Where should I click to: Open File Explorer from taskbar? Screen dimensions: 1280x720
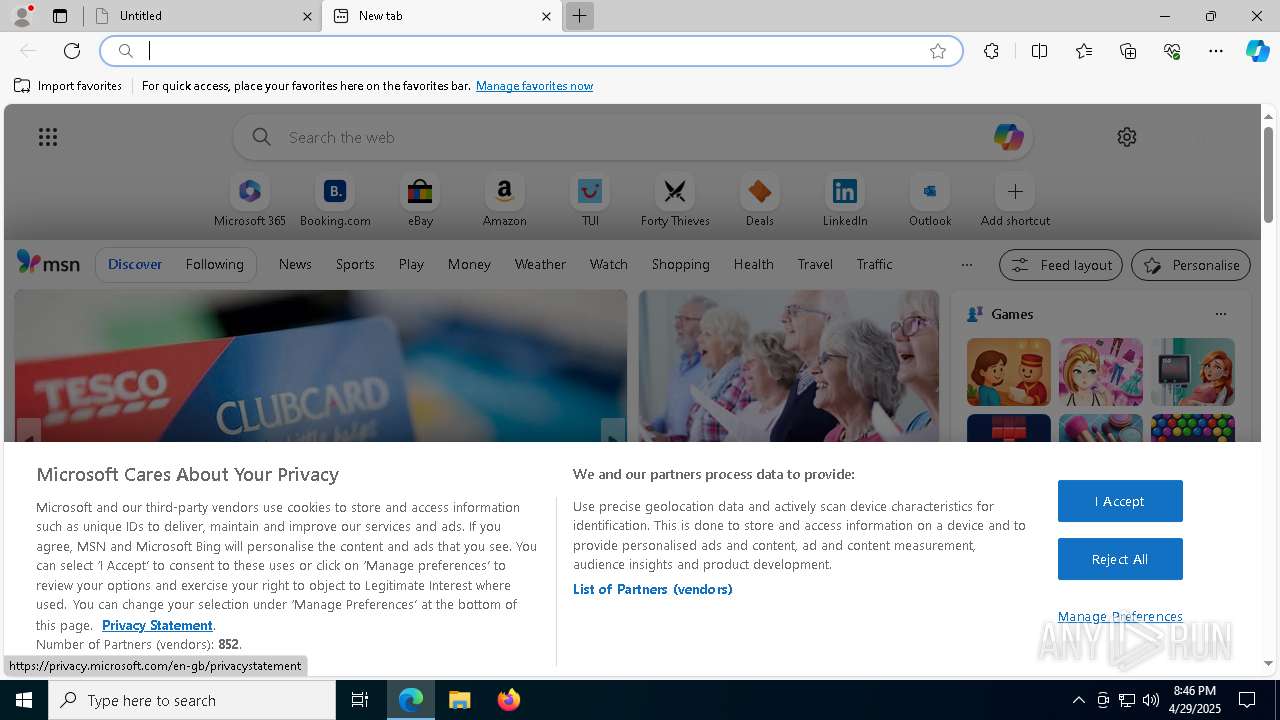tap(459, 700)
